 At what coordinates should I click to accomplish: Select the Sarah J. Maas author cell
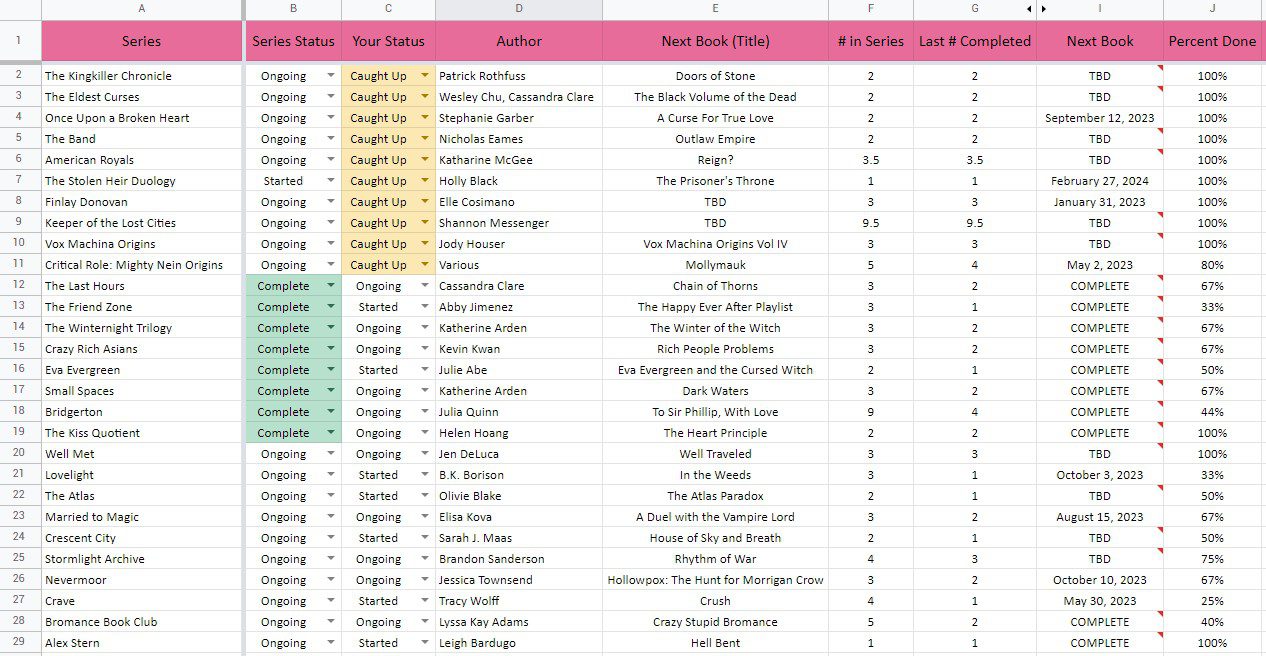(x=519, y=538)
